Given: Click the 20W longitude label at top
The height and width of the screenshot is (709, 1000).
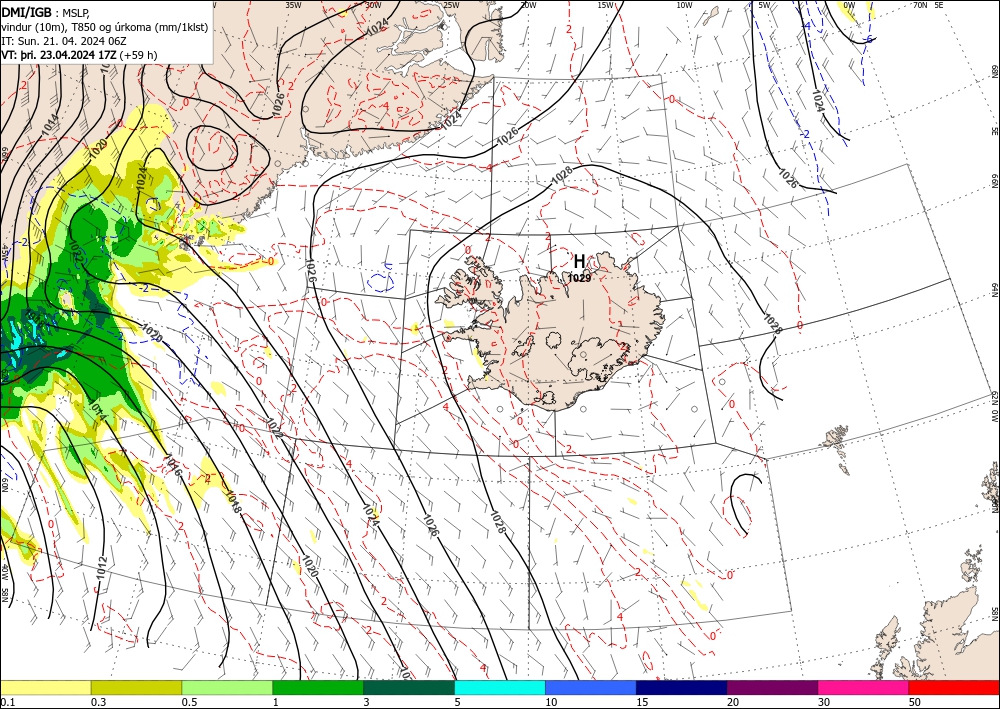Looking at the screenshot, I should [527, 5].
